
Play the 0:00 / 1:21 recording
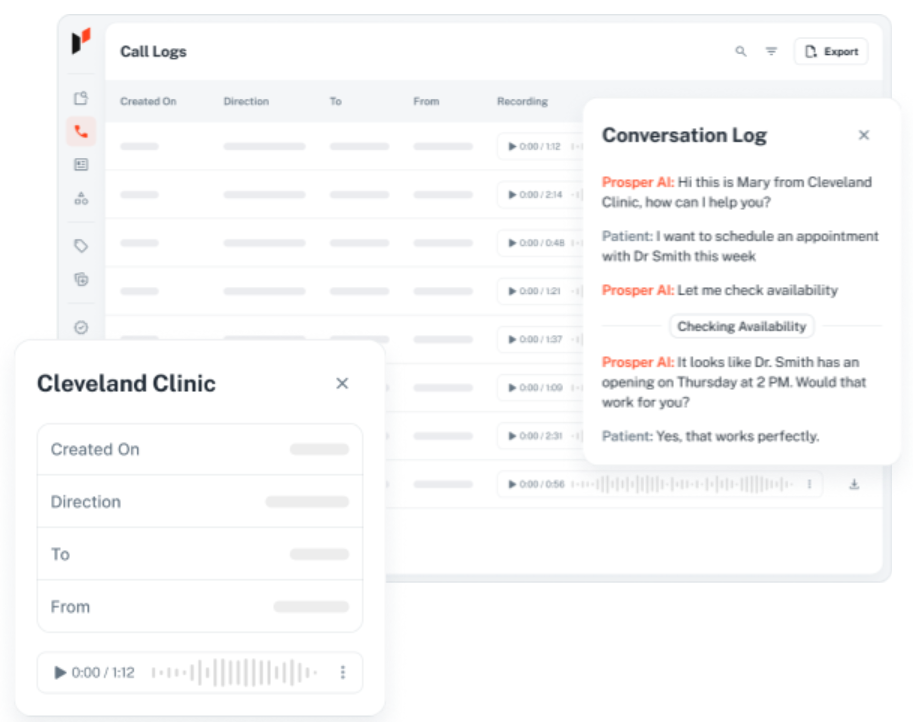pyautogui.click(x=512, y=291)
